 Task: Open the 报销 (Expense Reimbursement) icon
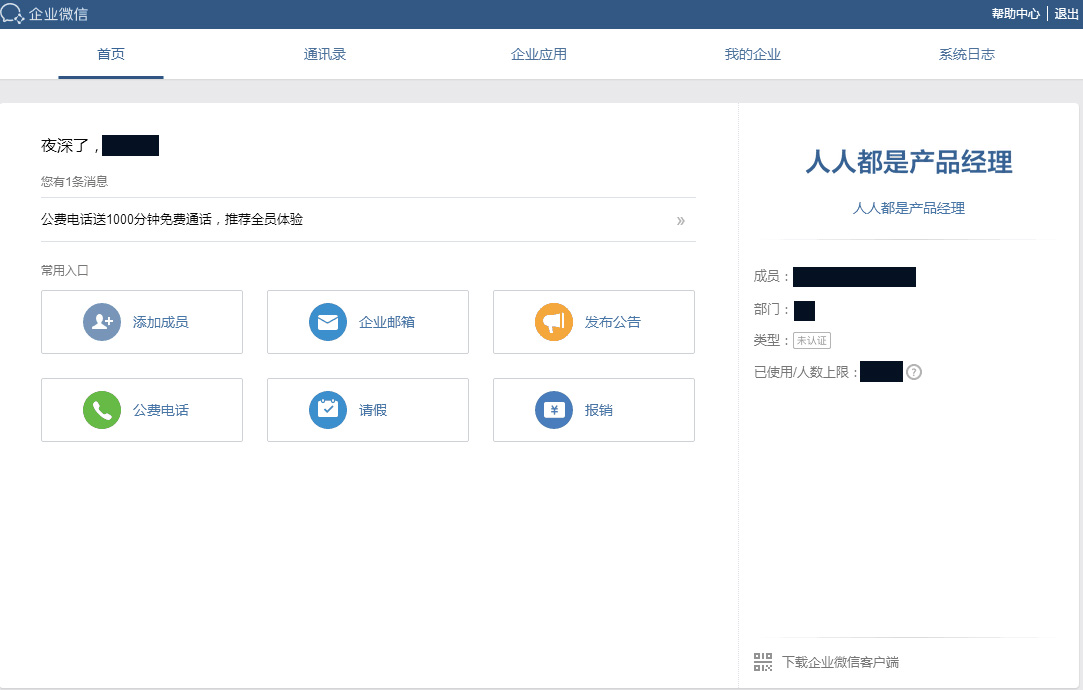click(x=554, y=409)
